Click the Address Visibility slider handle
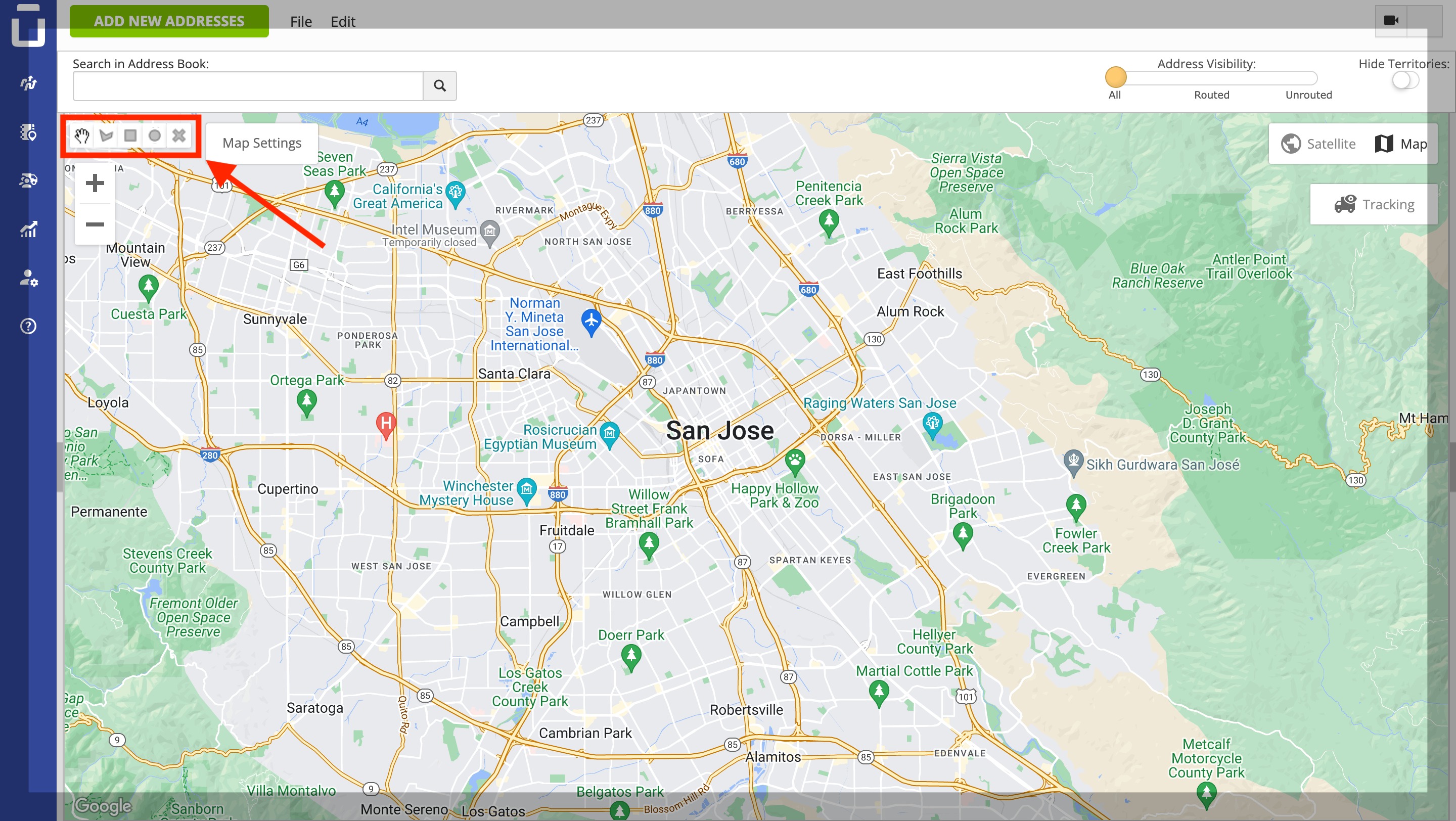1456x821 pixels. pyautogui.click(x=1116, y=77)
